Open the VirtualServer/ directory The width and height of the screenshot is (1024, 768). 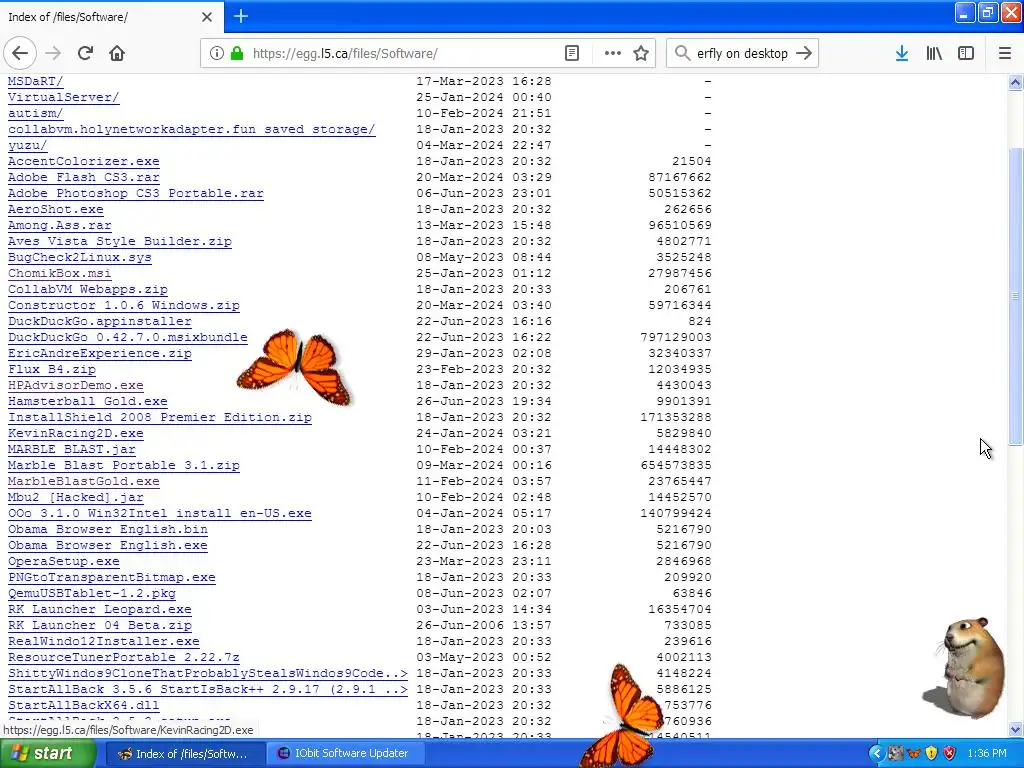point(63,97)
